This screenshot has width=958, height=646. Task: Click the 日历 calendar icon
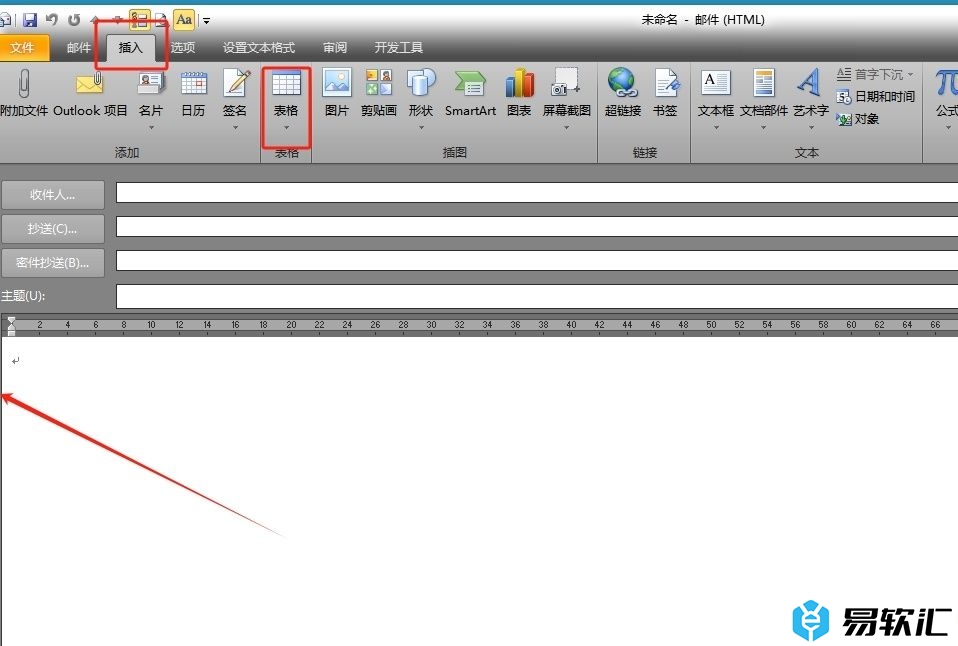pyautogui.click(x=194, y=83)
